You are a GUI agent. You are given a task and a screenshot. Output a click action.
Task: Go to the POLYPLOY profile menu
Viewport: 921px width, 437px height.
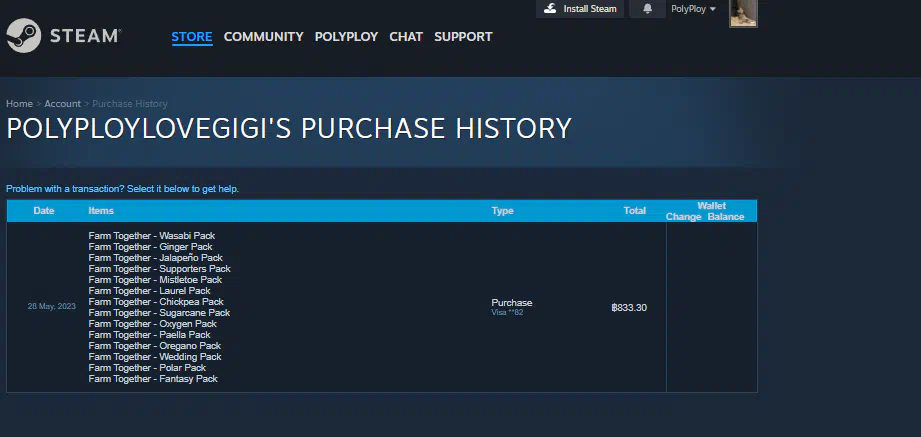(346, 37)
